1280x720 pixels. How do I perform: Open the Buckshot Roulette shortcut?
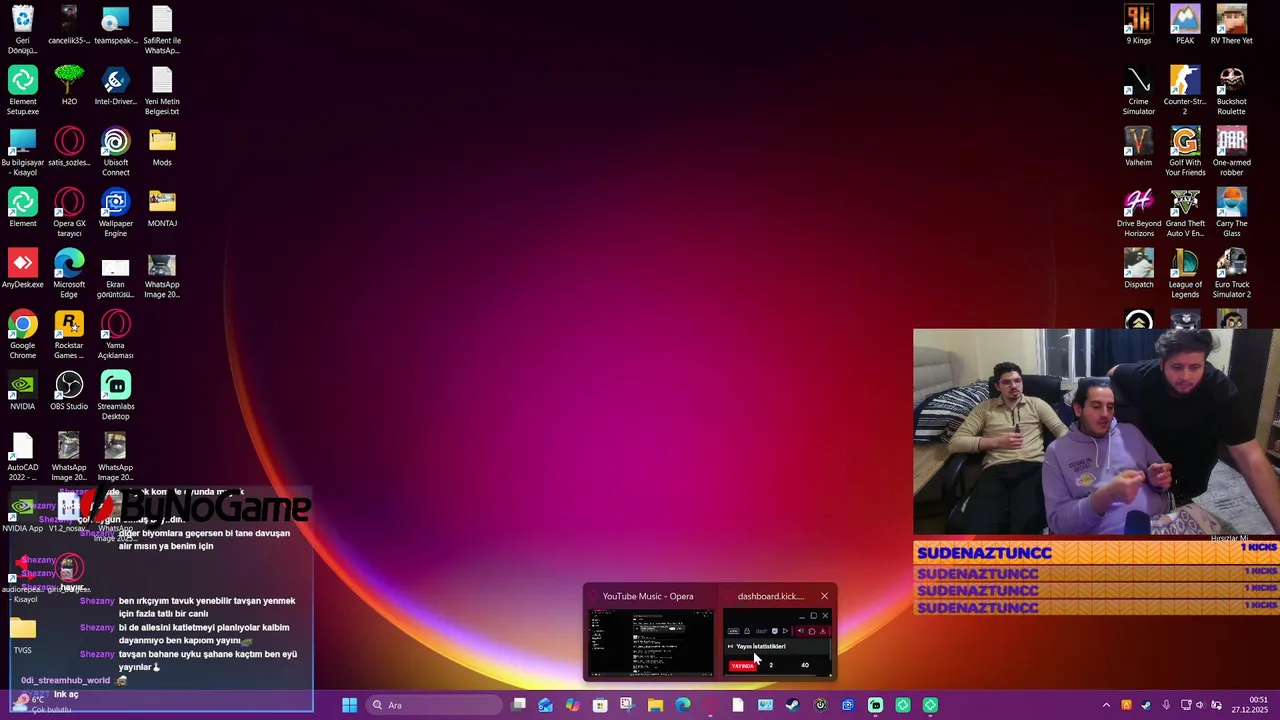pos(1232,90)
